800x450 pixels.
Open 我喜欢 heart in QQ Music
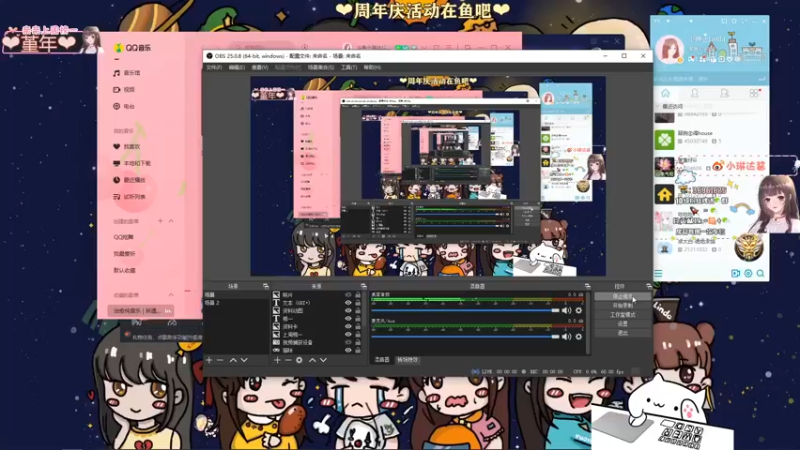(127, 147)
